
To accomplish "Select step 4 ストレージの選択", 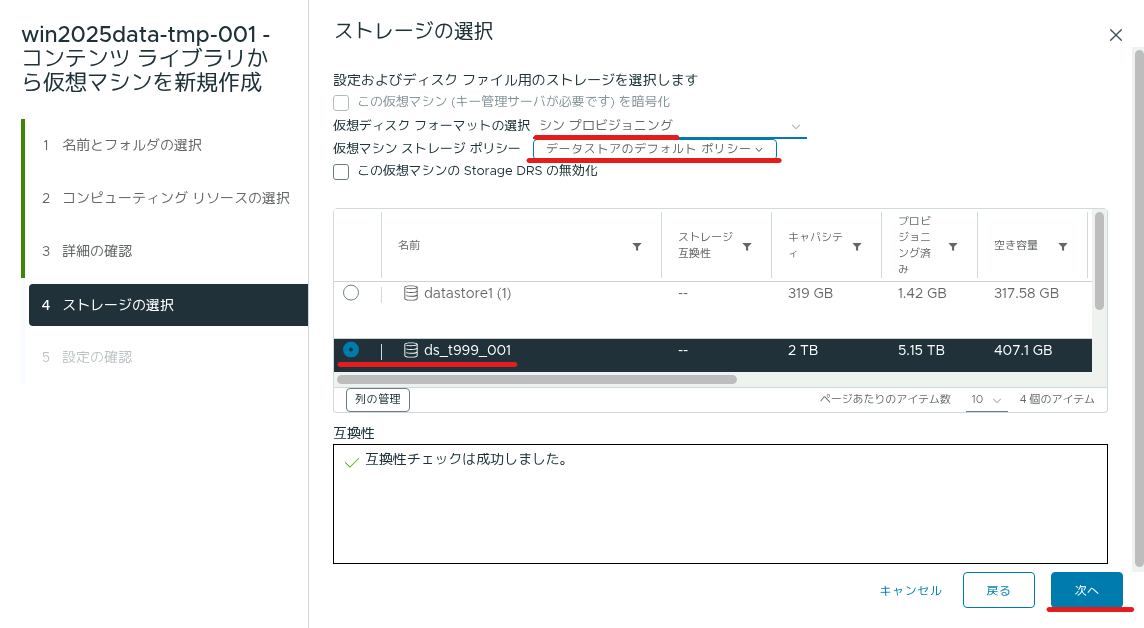I will [x=169, y=305].
